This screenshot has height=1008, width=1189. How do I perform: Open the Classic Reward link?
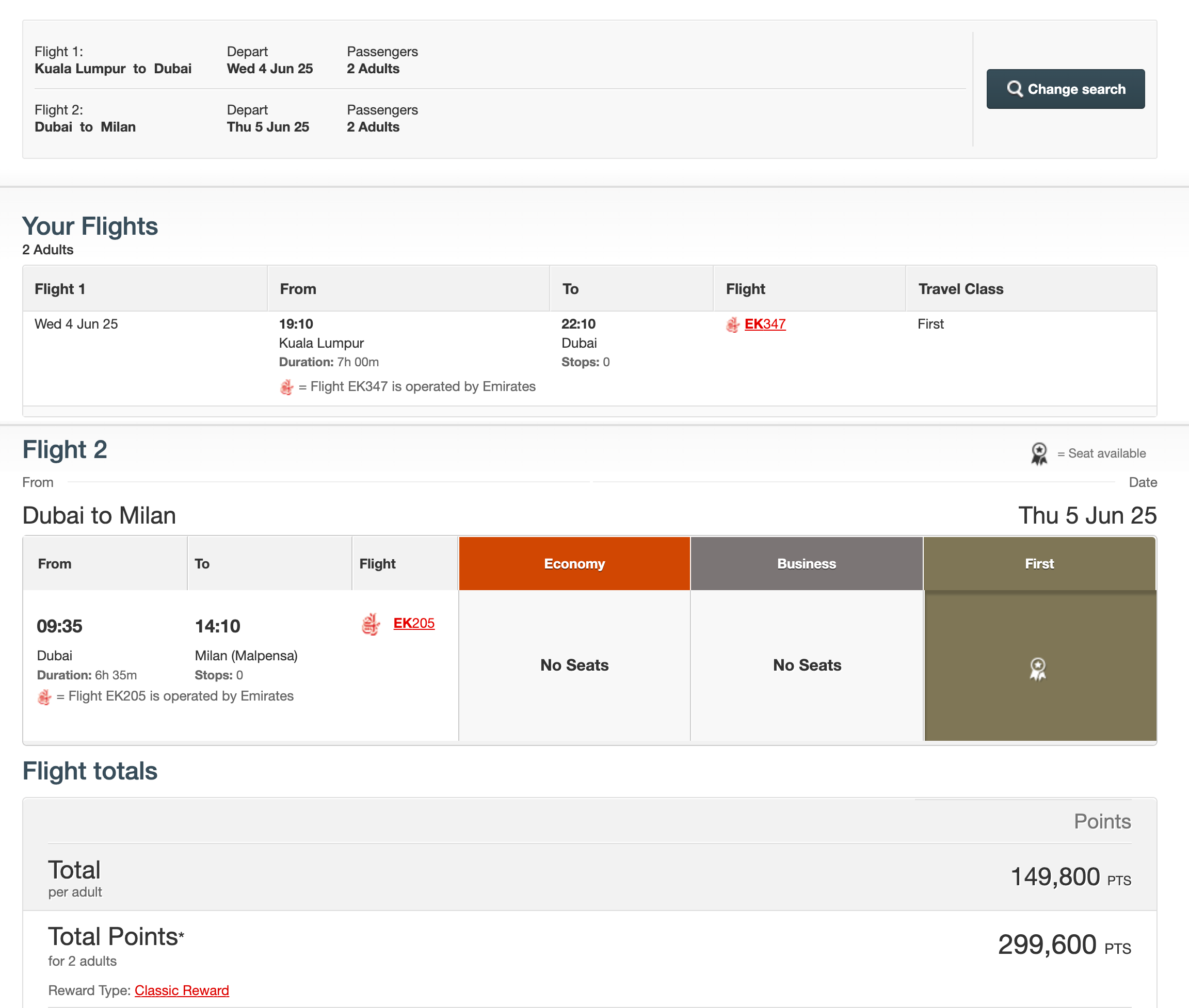tap(182, 990)
